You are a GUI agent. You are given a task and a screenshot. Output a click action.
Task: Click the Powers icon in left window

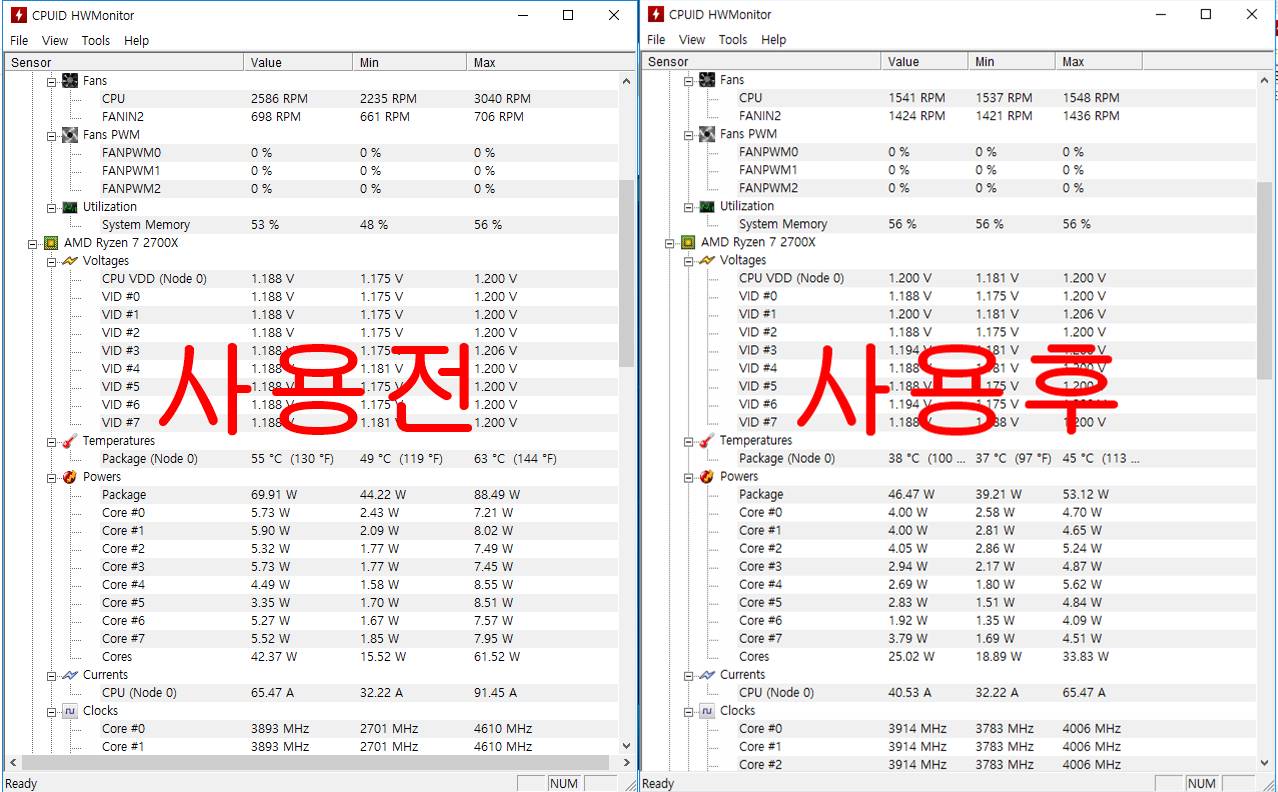pyautogui.click(x=70, y=477)
